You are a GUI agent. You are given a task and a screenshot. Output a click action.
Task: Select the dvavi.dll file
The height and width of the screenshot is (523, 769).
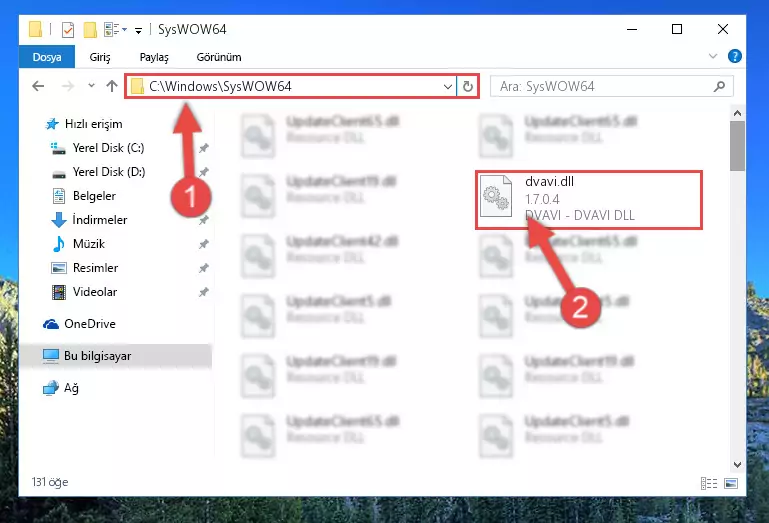point(589,200)
